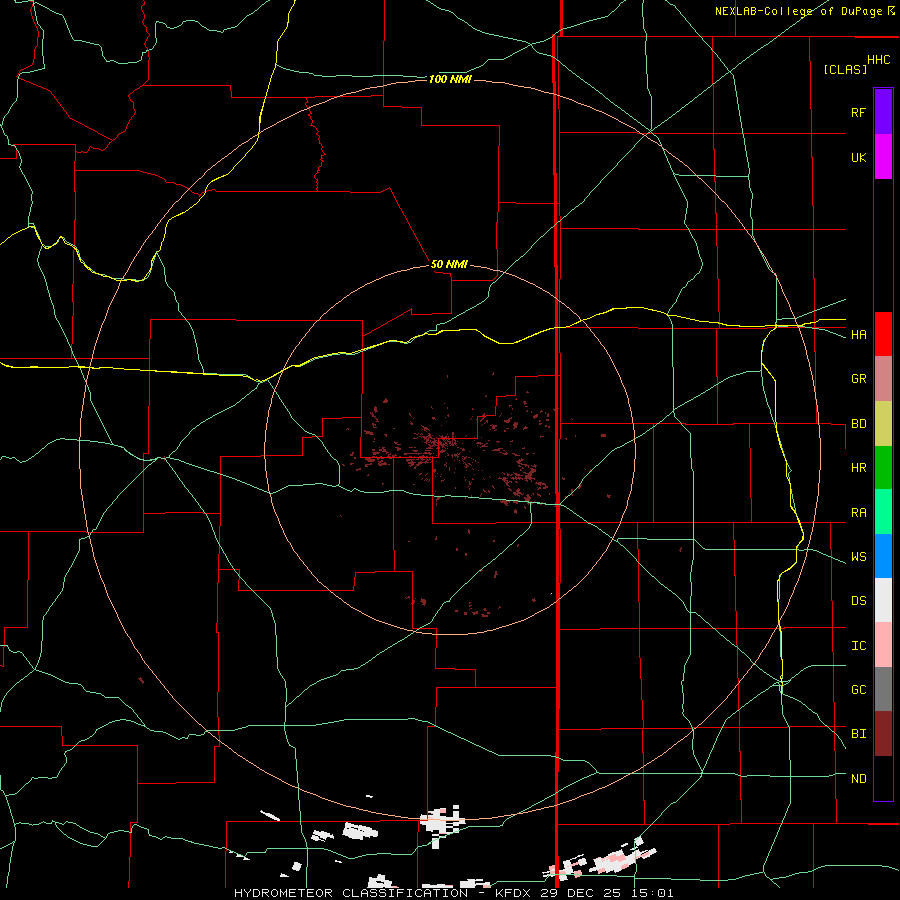Image resolution: width=900 pixels, height=900 pixels.
Task: Click the DS white legend swatch
Action: point(883,600)
